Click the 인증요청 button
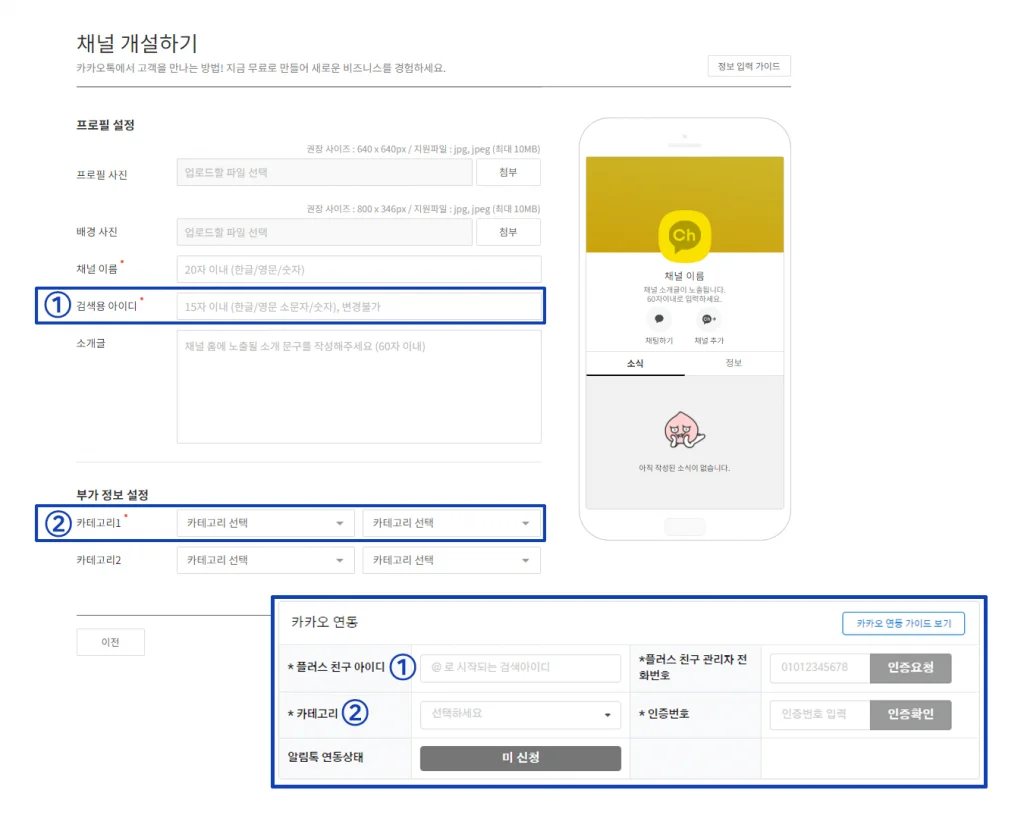 [910, 668]
